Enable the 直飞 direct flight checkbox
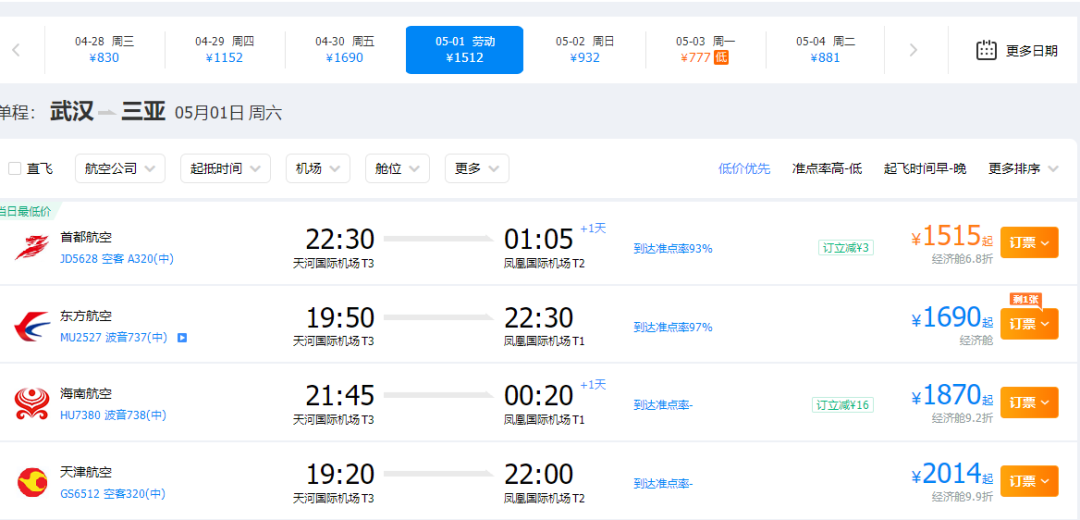 pyautogui.click(x=15, y=169)
